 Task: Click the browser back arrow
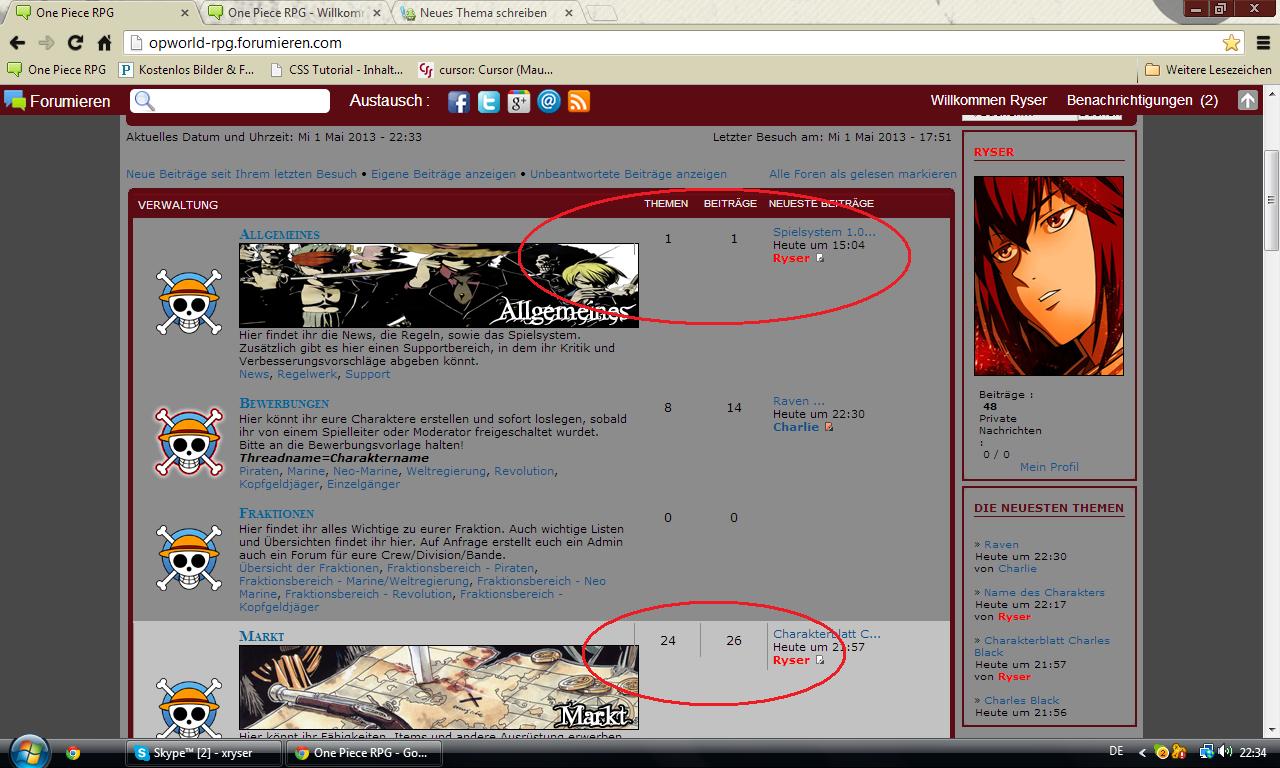tap(17, 43)
